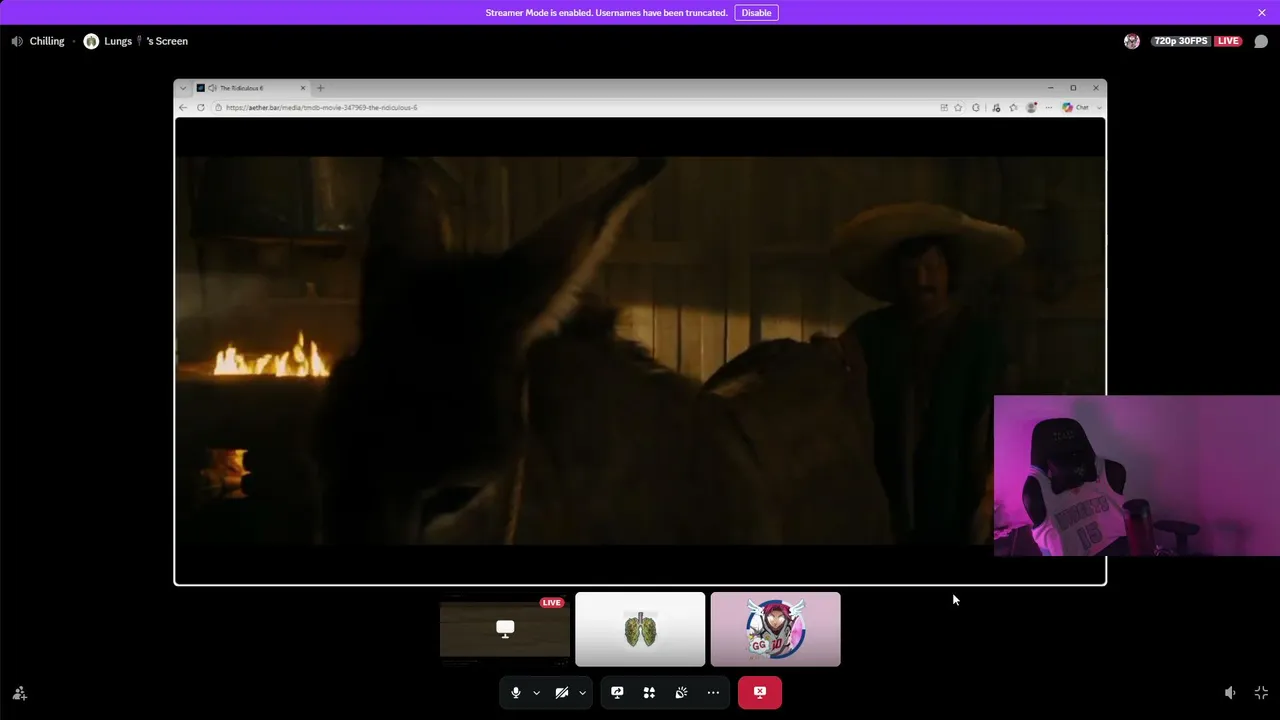This screenshot has height=720, width=1280.
Task: Share your screen
Action: [617, 692]
